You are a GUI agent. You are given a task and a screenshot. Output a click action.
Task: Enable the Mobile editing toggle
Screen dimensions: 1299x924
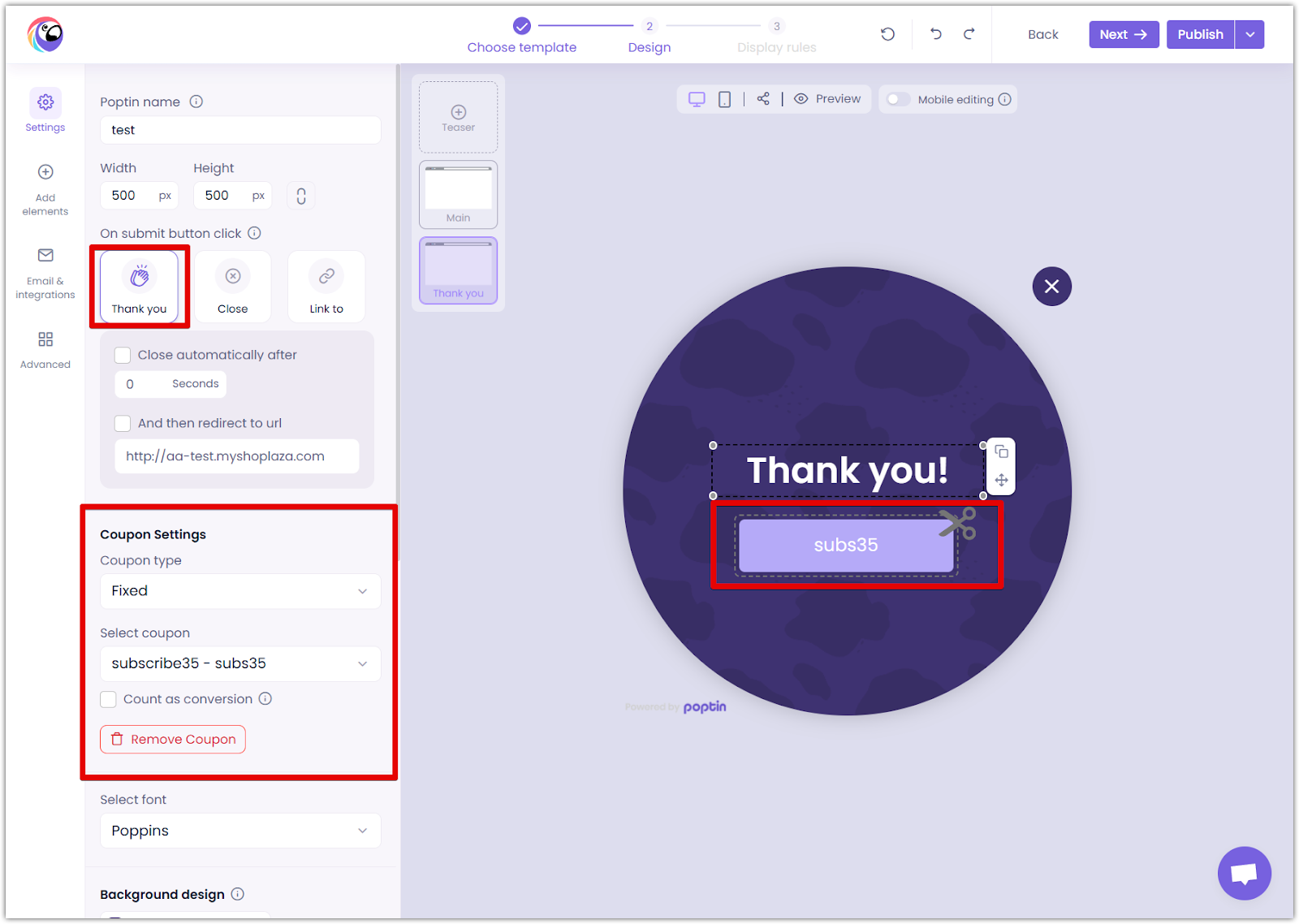pos(898,99)
